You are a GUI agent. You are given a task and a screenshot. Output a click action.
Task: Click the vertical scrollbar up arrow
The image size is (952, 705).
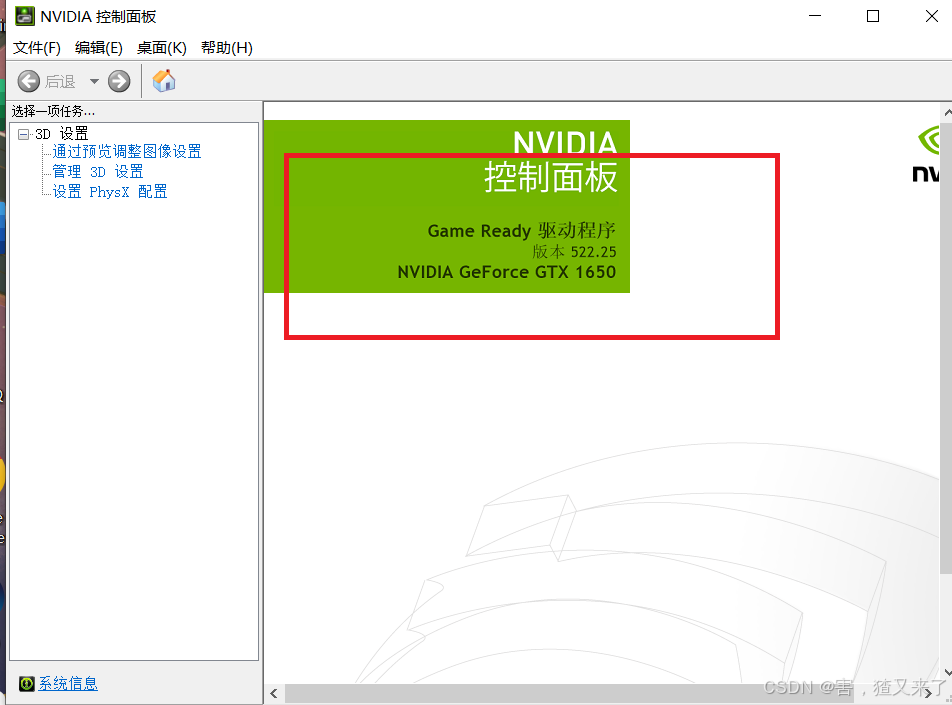pos(947,112)
